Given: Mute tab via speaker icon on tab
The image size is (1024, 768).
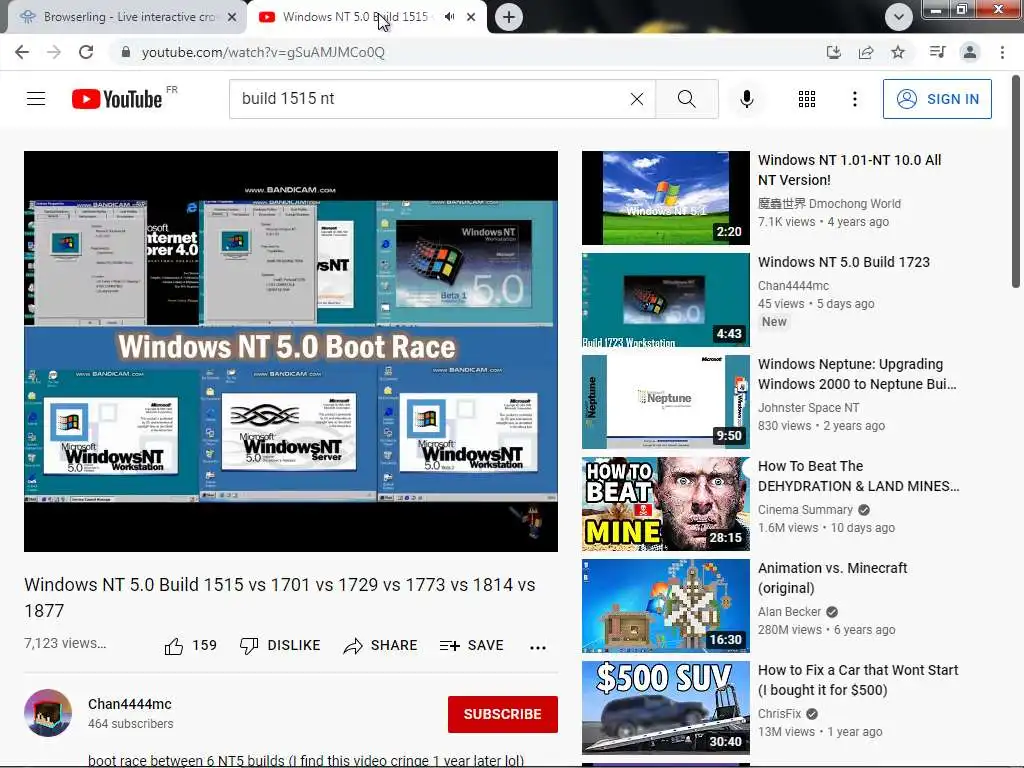Looking at the screenshot, I should [449, 17].
